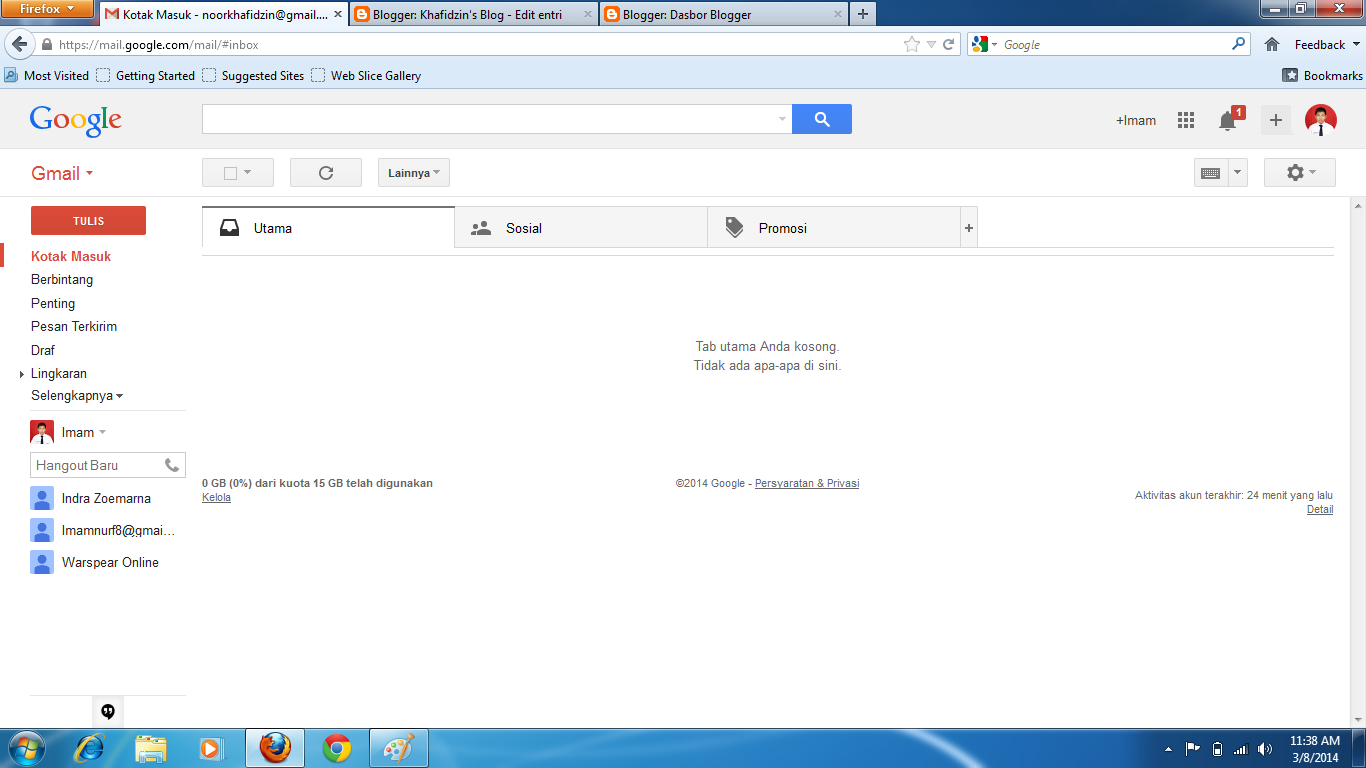Bookmark this page with star icon
Image resolution: width=1366 pixels, height=768 pixels.
[x=911, y=45]
